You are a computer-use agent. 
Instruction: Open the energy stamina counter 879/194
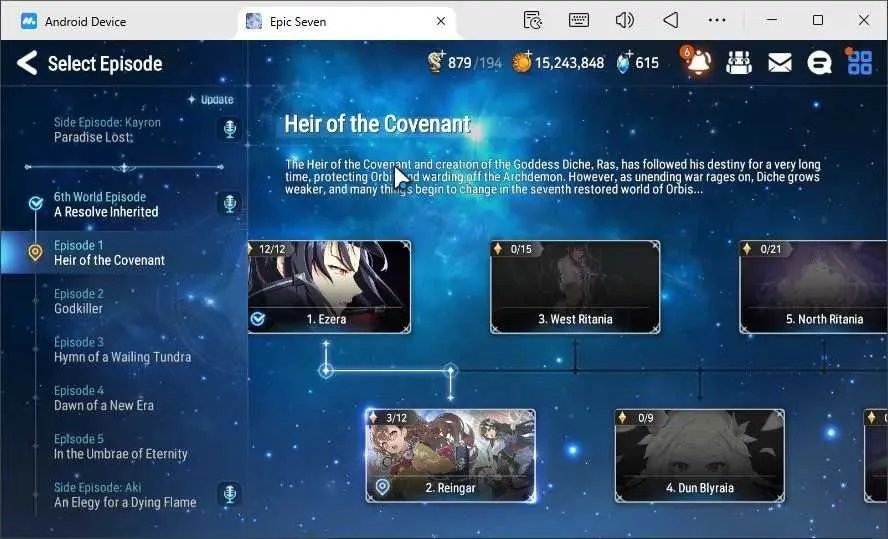[465, 62]
